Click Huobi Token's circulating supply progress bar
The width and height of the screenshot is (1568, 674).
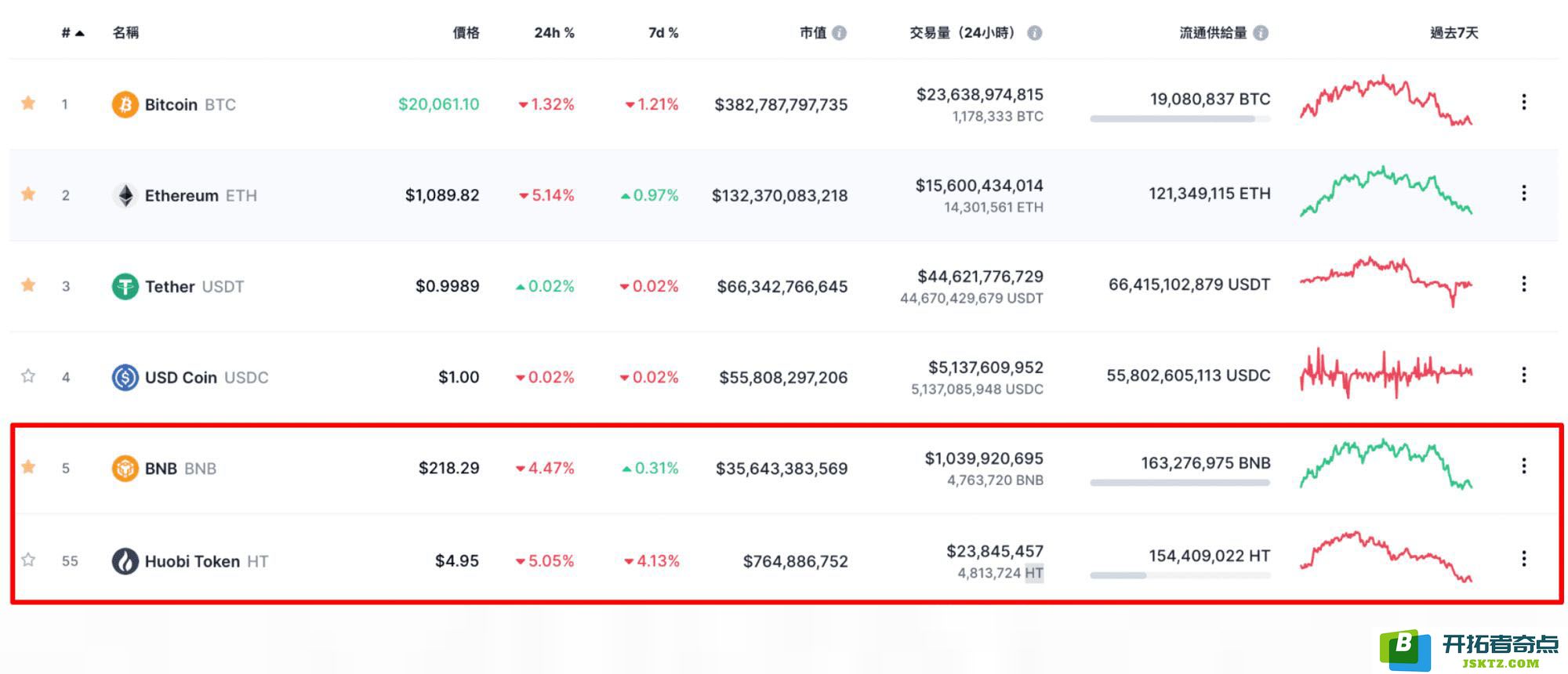1180,575
